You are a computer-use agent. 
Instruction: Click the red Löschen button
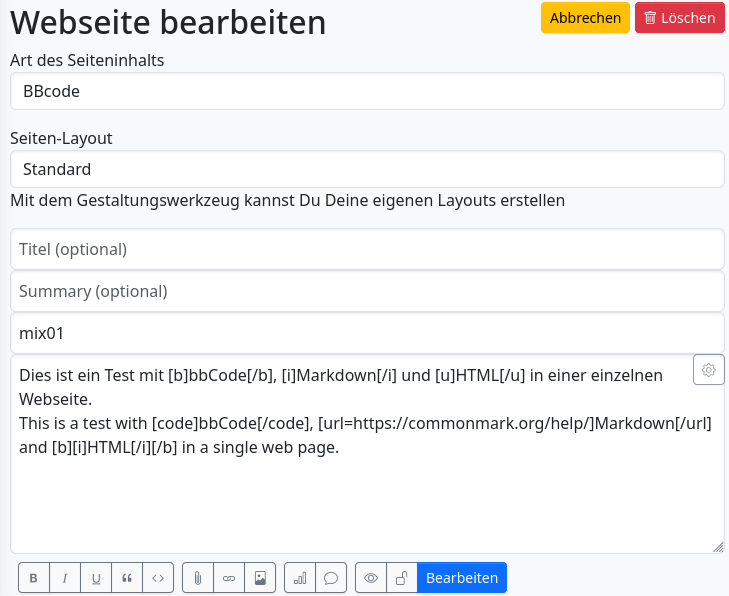pos(680,18)
